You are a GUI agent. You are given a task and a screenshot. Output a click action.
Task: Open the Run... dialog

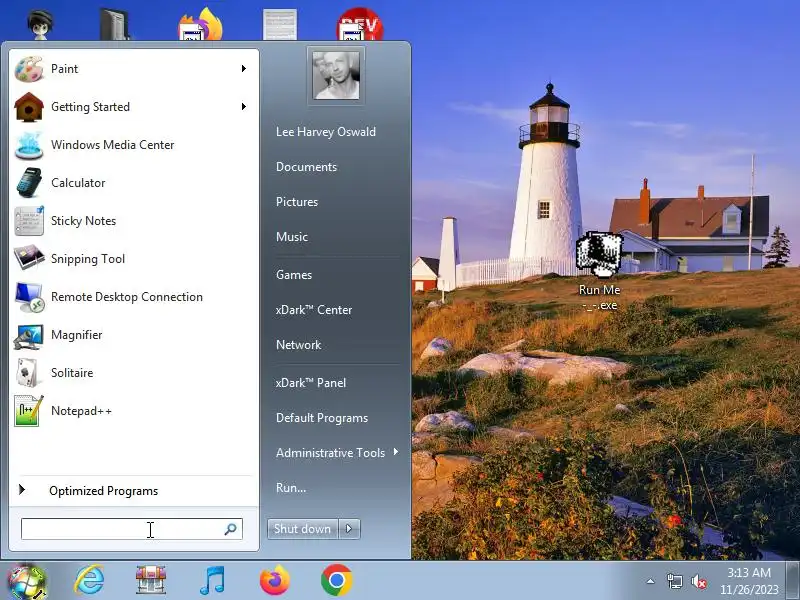pos(291,488)
